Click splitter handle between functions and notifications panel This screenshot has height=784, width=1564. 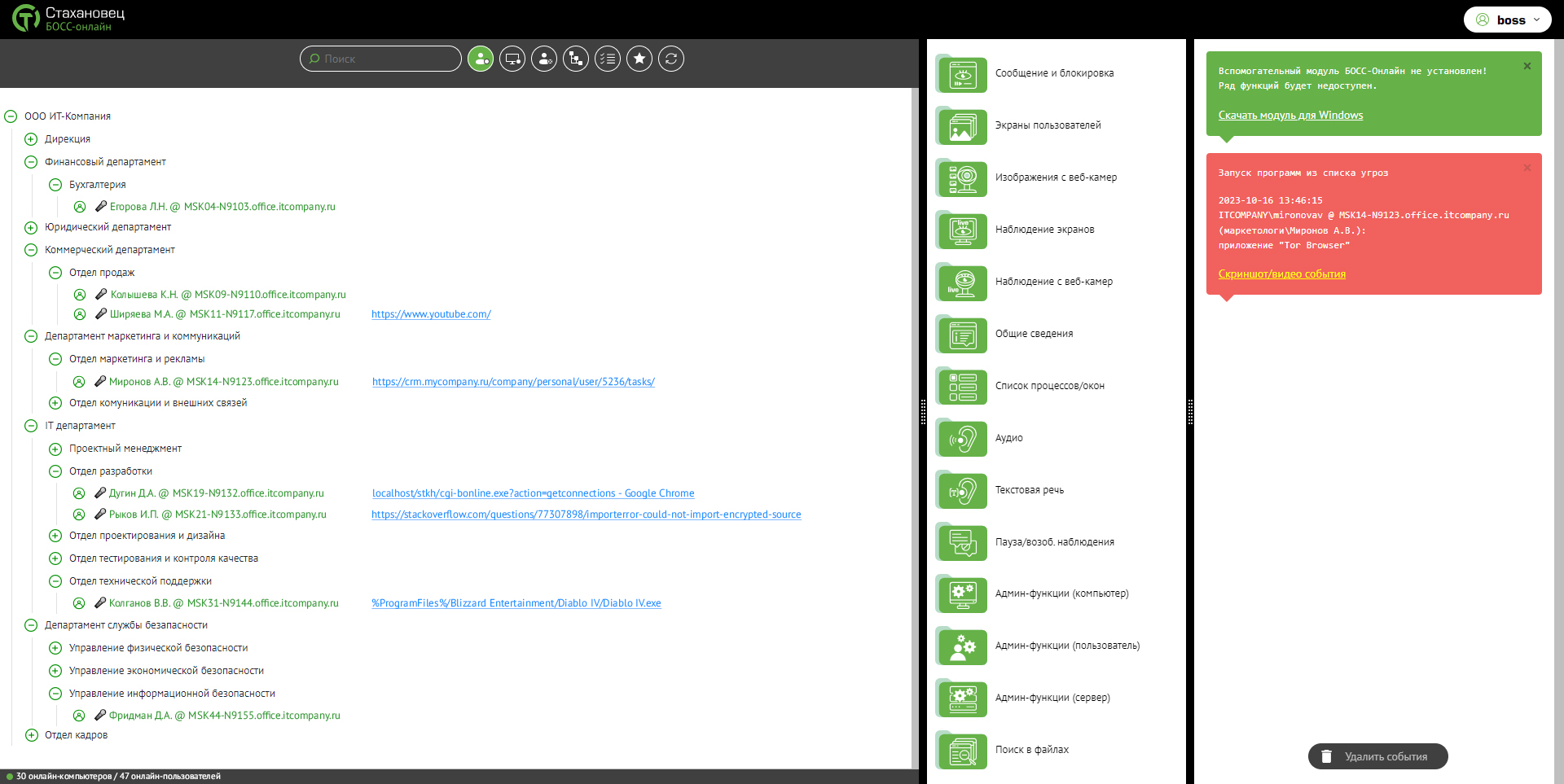point(1190,412)
